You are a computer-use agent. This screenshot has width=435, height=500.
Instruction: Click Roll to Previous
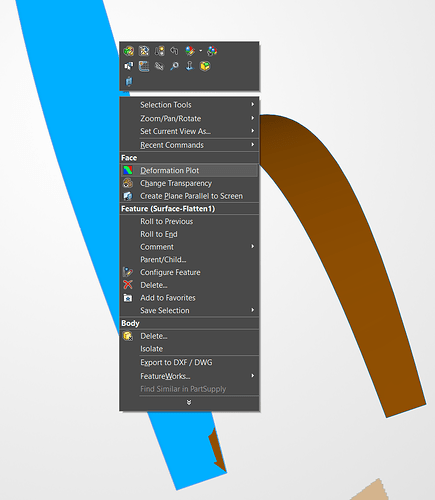(189, 221)
